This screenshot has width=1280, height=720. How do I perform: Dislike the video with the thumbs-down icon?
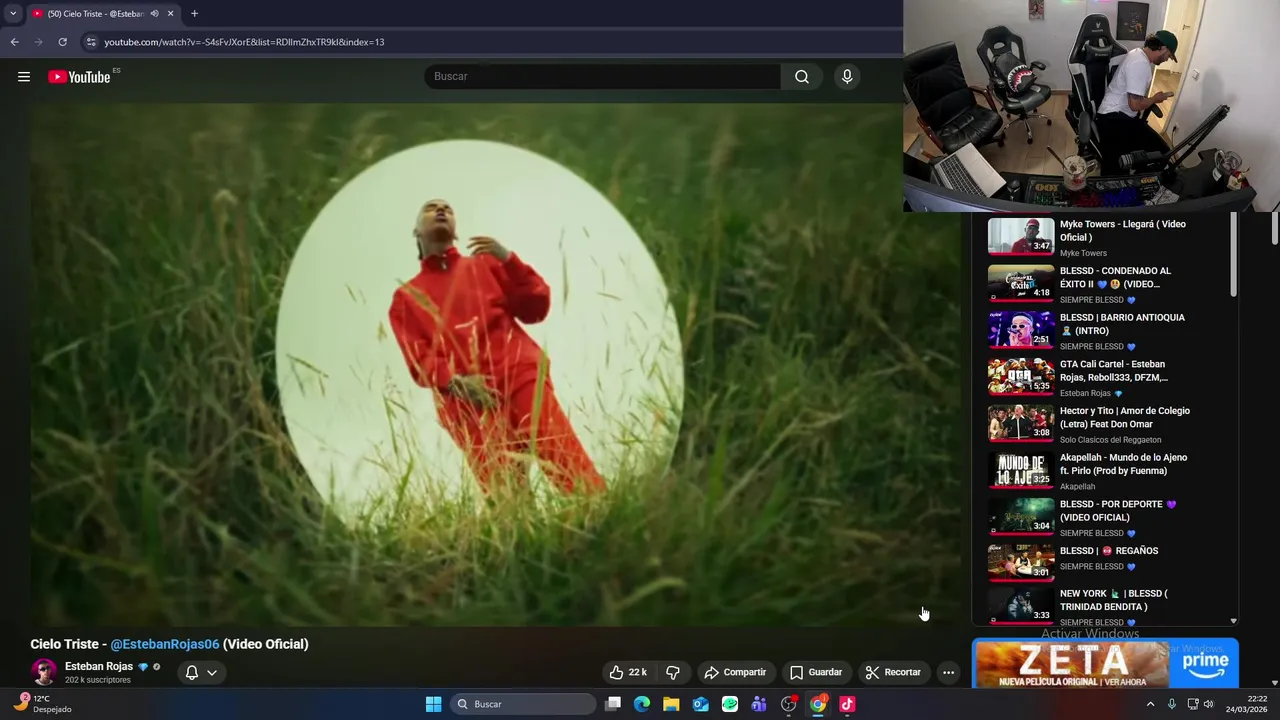coord(673,672)
